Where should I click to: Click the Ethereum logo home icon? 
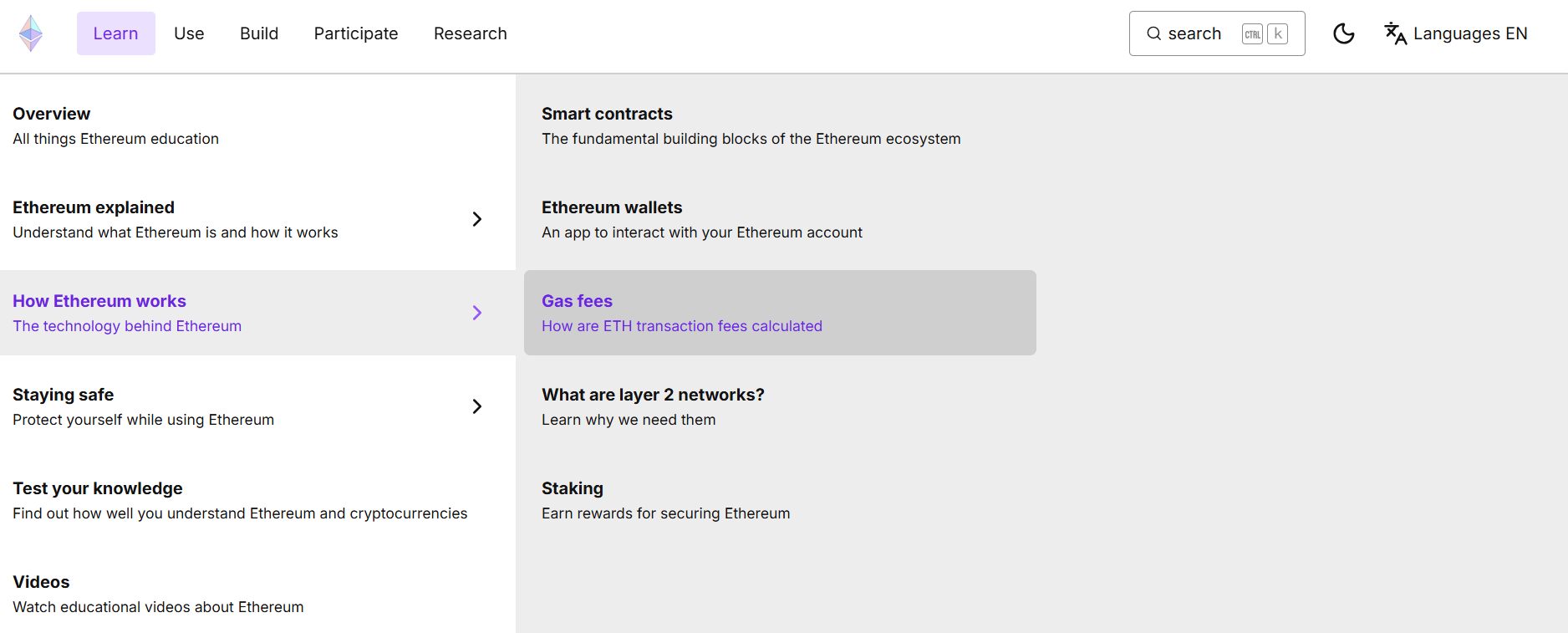pos(31,33)
